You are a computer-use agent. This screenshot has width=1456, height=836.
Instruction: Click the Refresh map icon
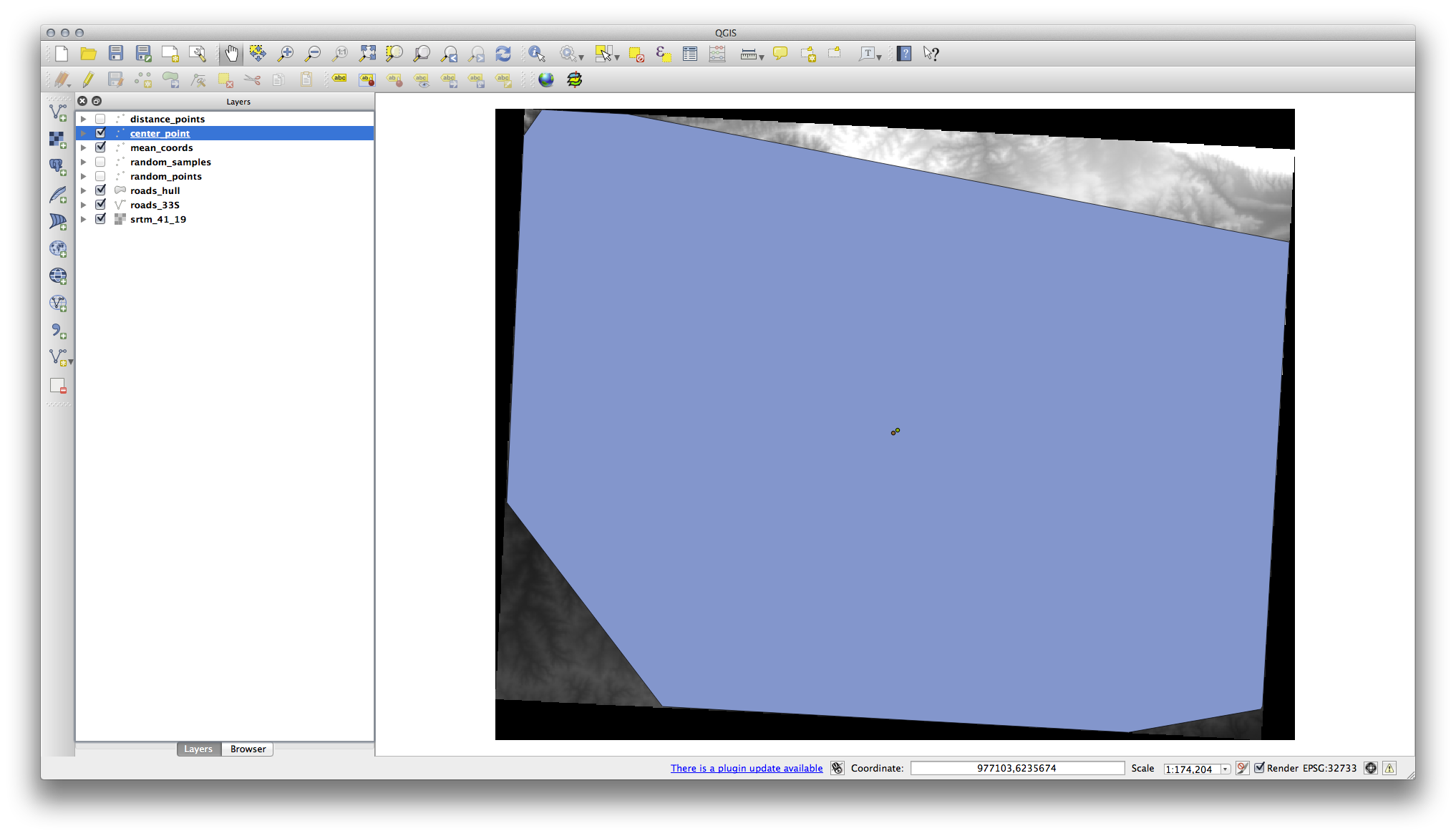pos(503,54)
